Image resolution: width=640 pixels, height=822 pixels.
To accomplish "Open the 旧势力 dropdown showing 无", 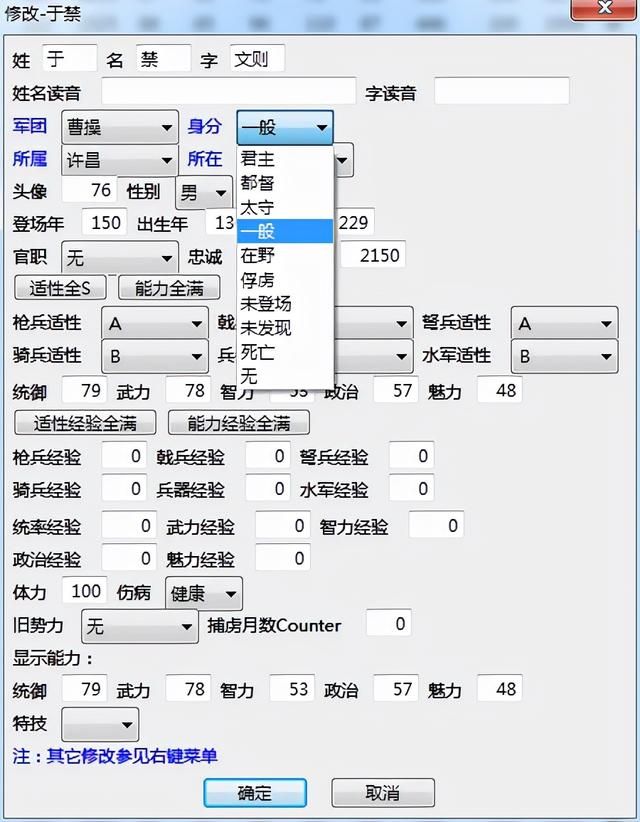I will [140, 626].
